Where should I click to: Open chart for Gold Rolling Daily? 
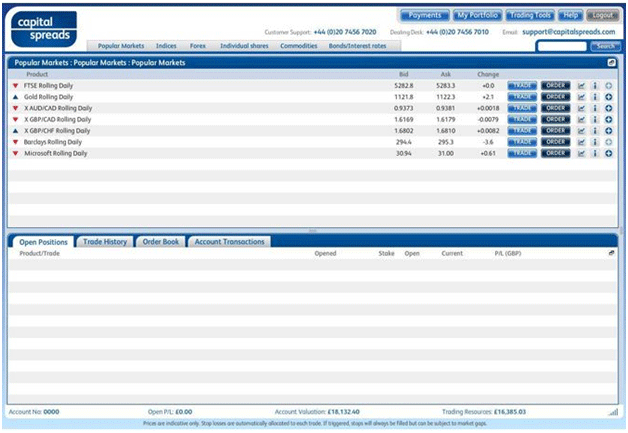[x=582, y=97]
